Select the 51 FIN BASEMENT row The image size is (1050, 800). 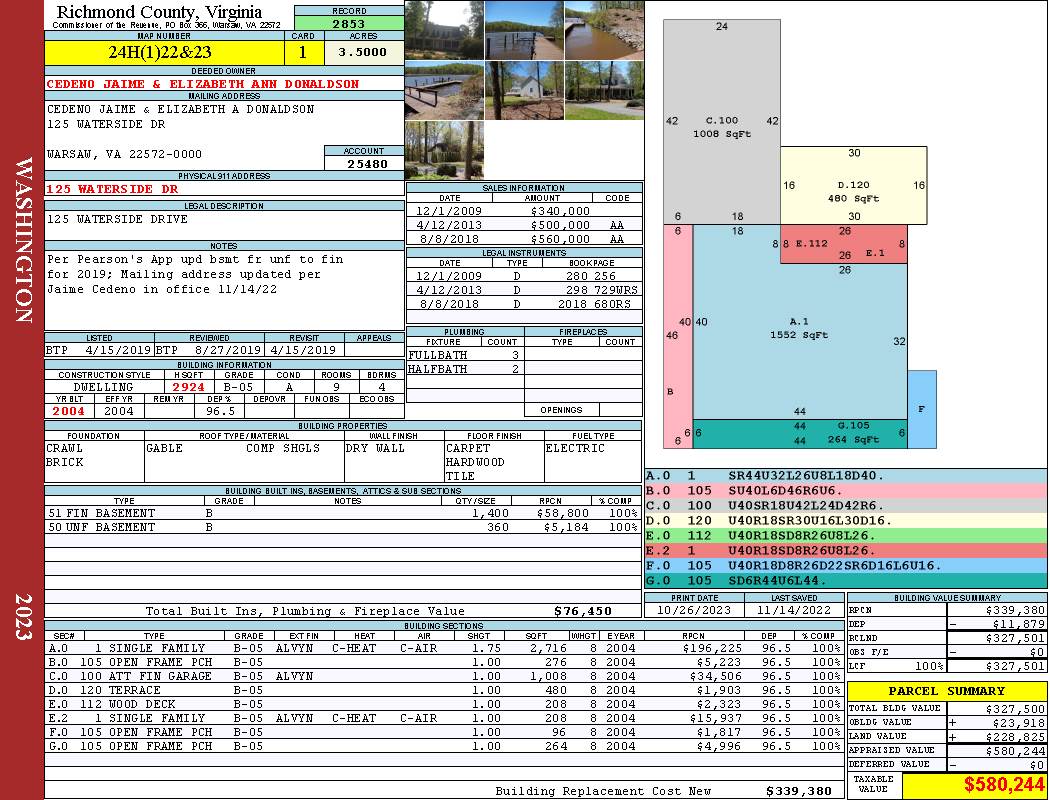click(343, 513)
